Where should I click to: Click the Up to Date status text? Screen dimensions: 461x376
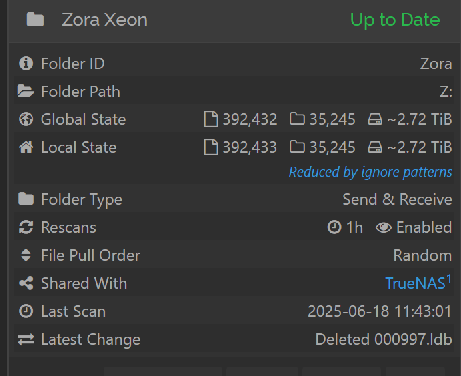(x=395, y=20)
